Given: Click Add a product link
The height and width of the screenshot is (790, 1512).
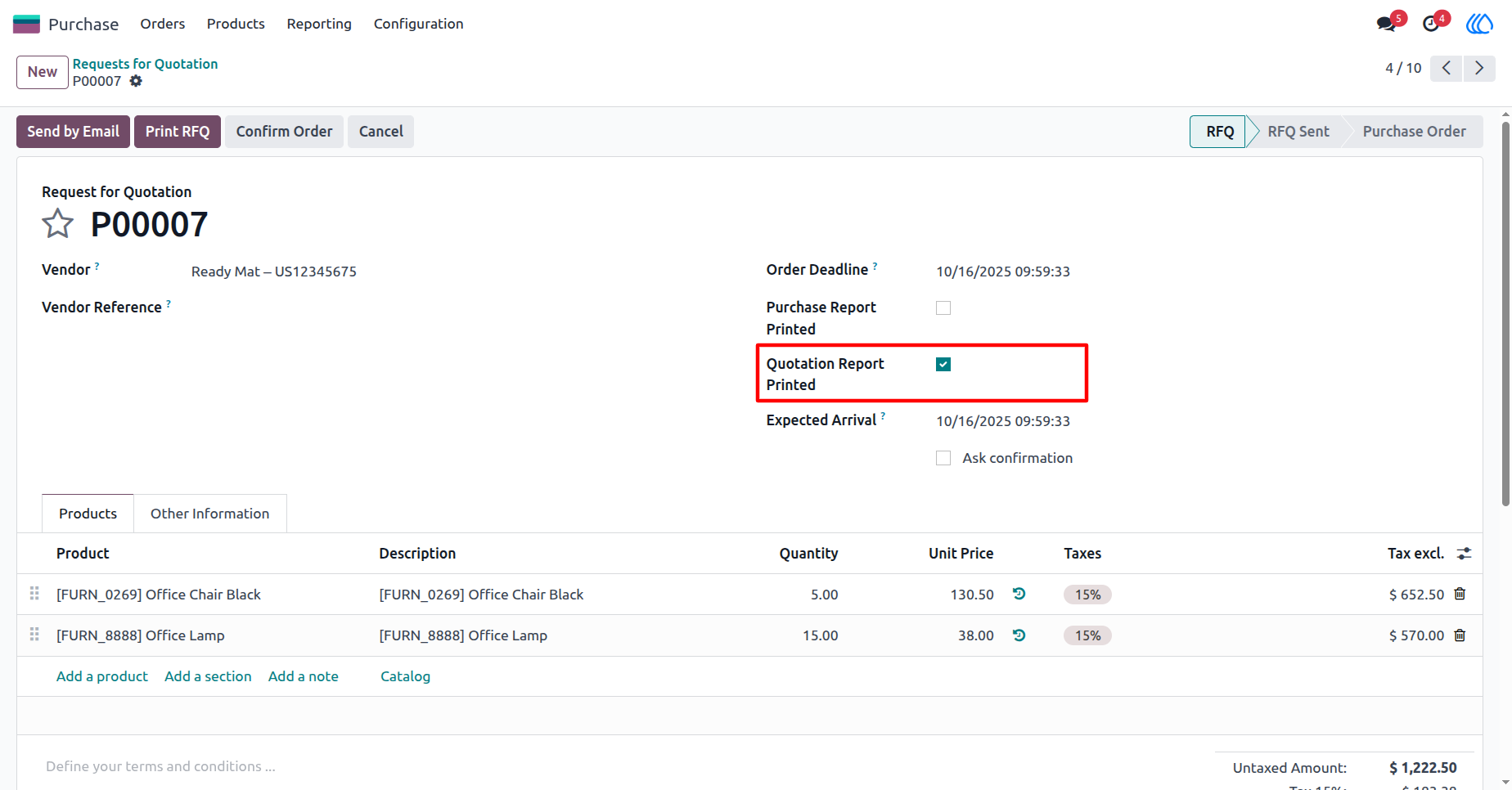Looking at the screenshot, I should point(102,676).
